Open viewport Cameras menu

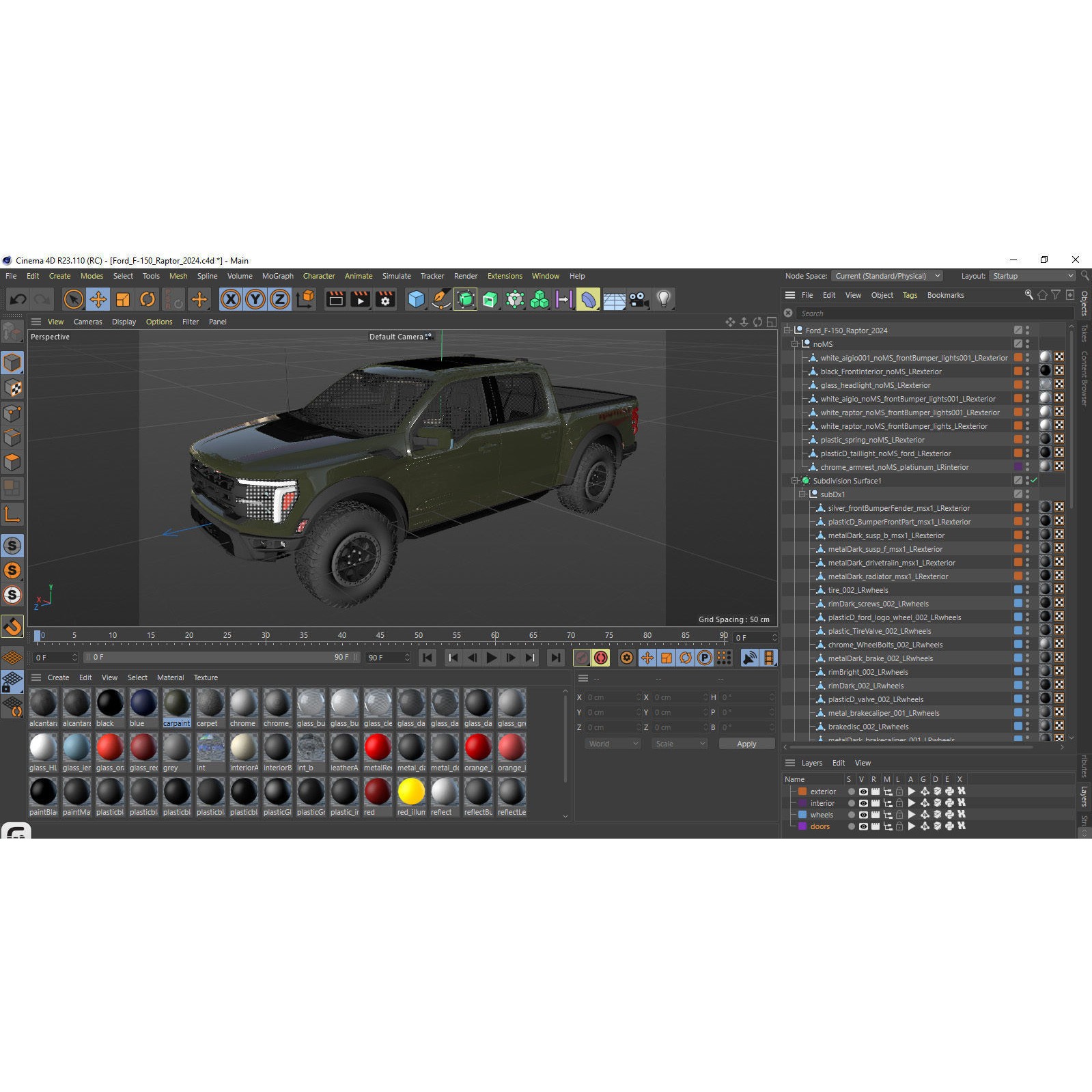pyautogui.click(x=87, y=322)
